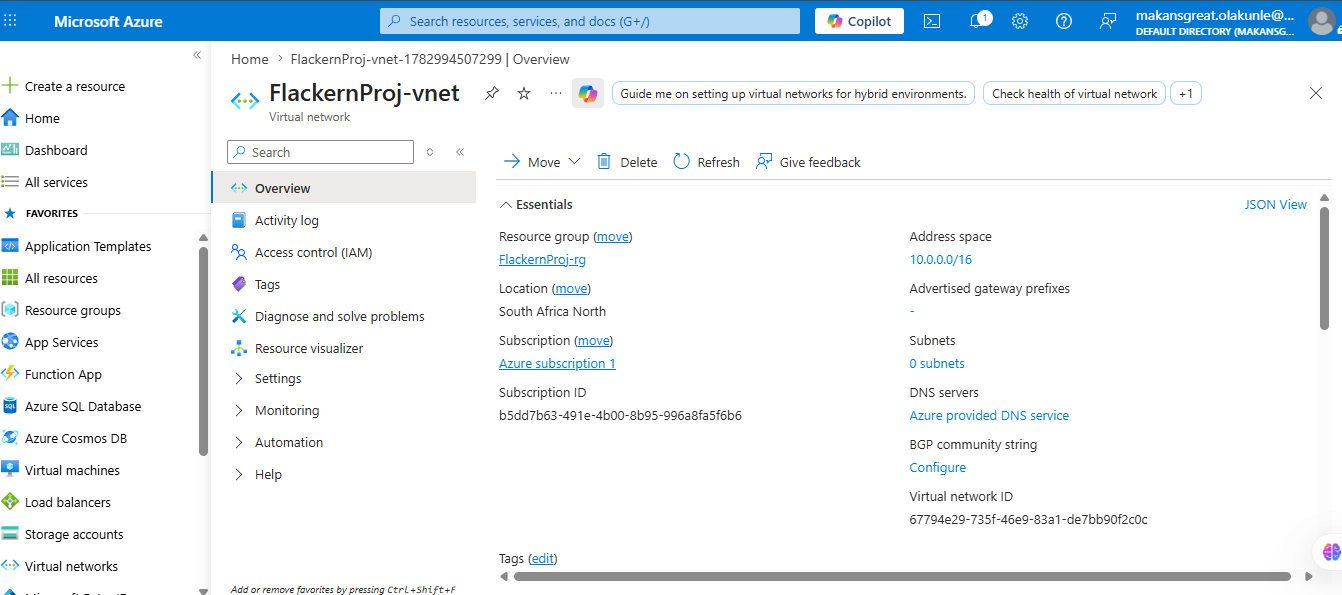The width and height of the screenshot is (1342, 595).
Task: Collapse the resource menu with double chevron
Action: coord(460,152)
